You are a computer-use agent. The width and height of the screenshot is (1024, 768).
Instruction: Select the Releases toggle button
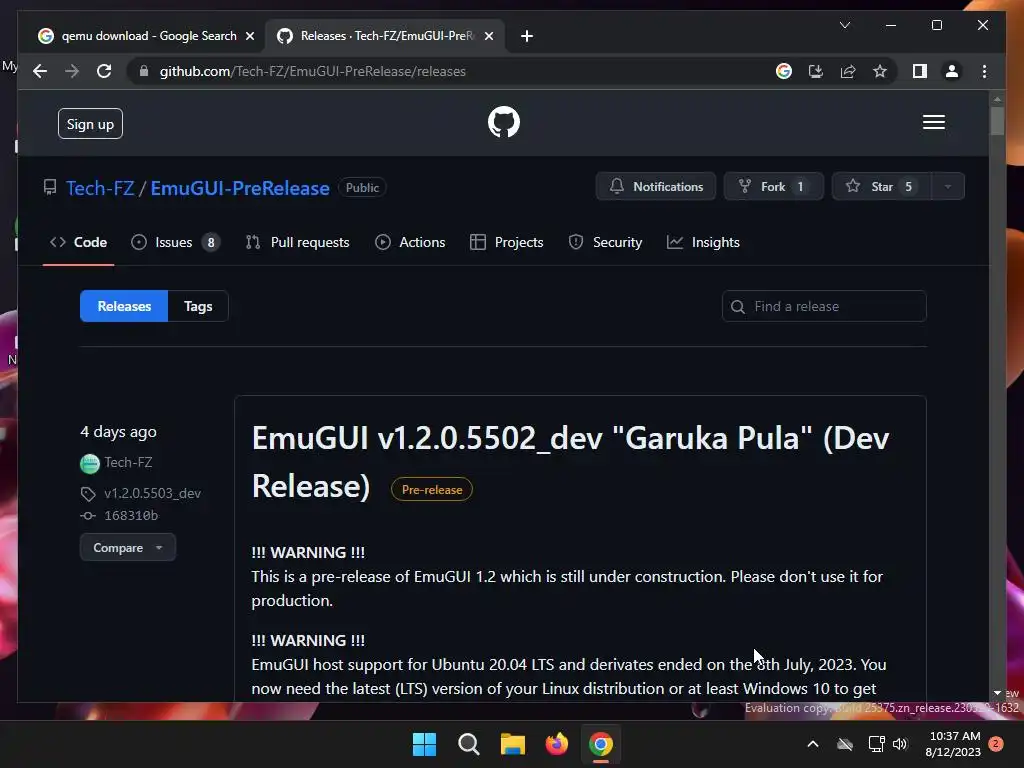click(x=124, y=306)
